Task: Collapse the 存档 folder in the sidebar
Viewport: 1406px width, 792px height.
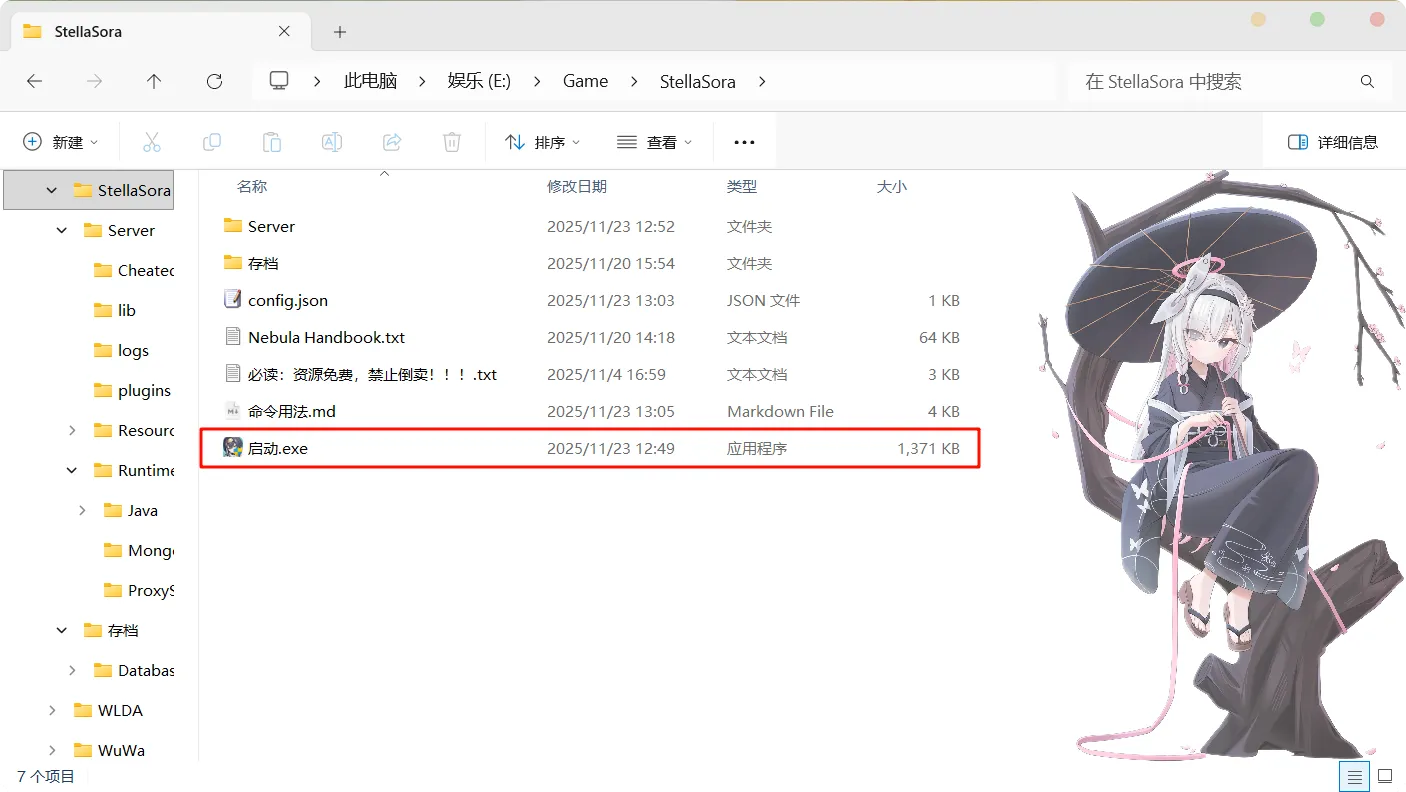Action: [x=61, y=630]
